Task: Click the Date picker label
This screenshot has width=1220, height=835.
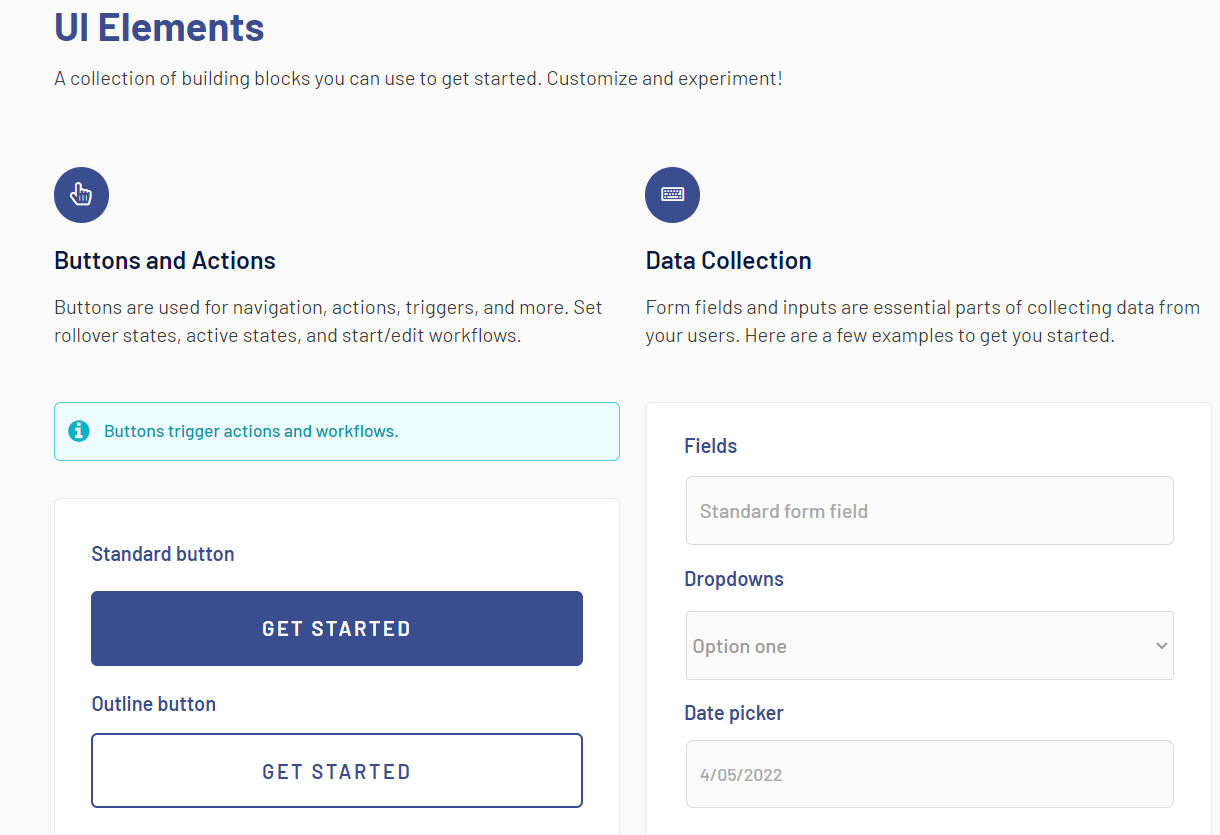Action: (x=733, y=713)
